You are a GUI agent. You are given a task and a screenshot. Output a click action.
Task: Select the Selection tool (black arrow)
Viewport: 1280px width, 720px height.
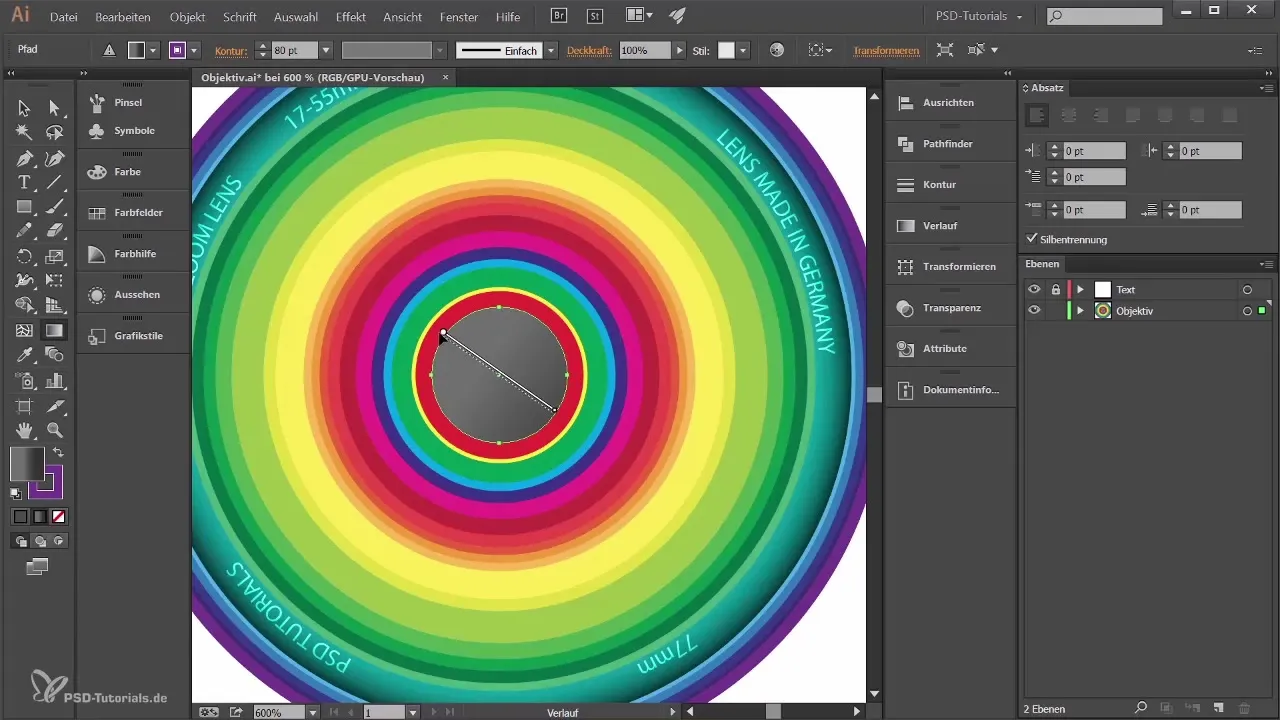click(x=24, y=108)
